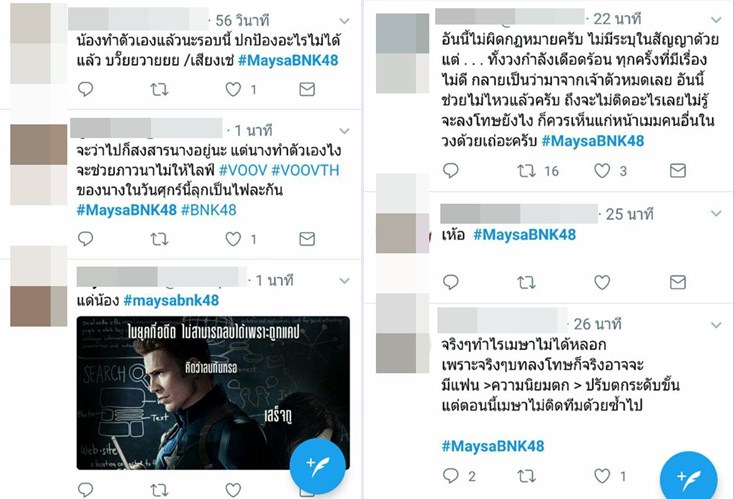Share the เห้อ tweet by message icon
734x499 pixels.
pyautogui.click(x=678, y=282)
